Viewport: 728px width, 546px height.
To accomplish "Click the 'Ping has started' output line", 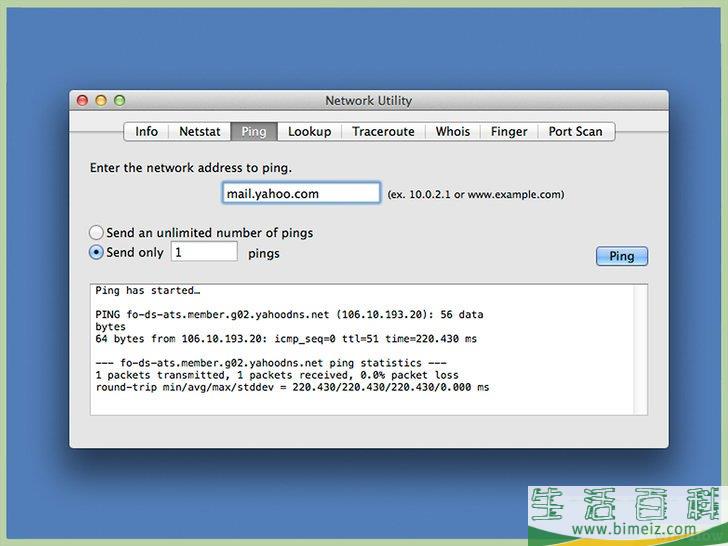I will click(x=148, y=291).
